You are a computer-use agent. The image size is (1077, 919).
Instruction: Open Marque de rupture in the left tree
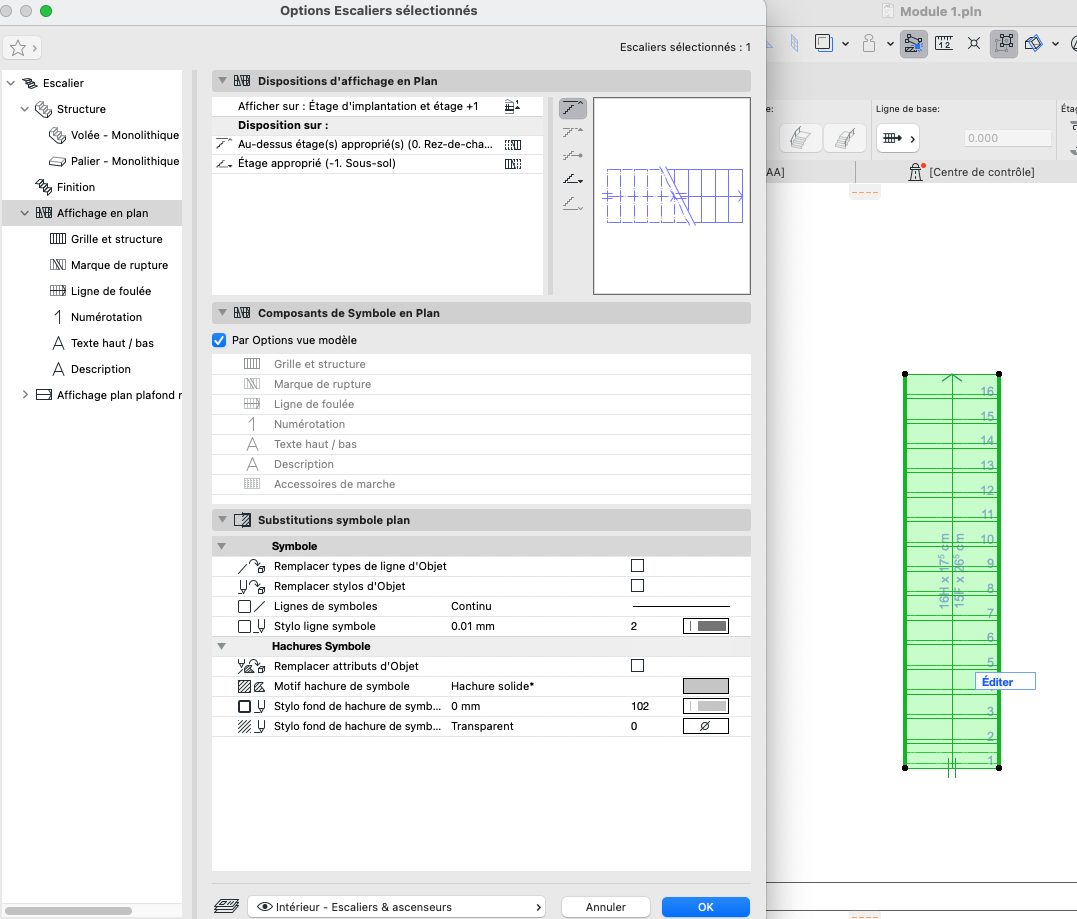pos(109,265)
